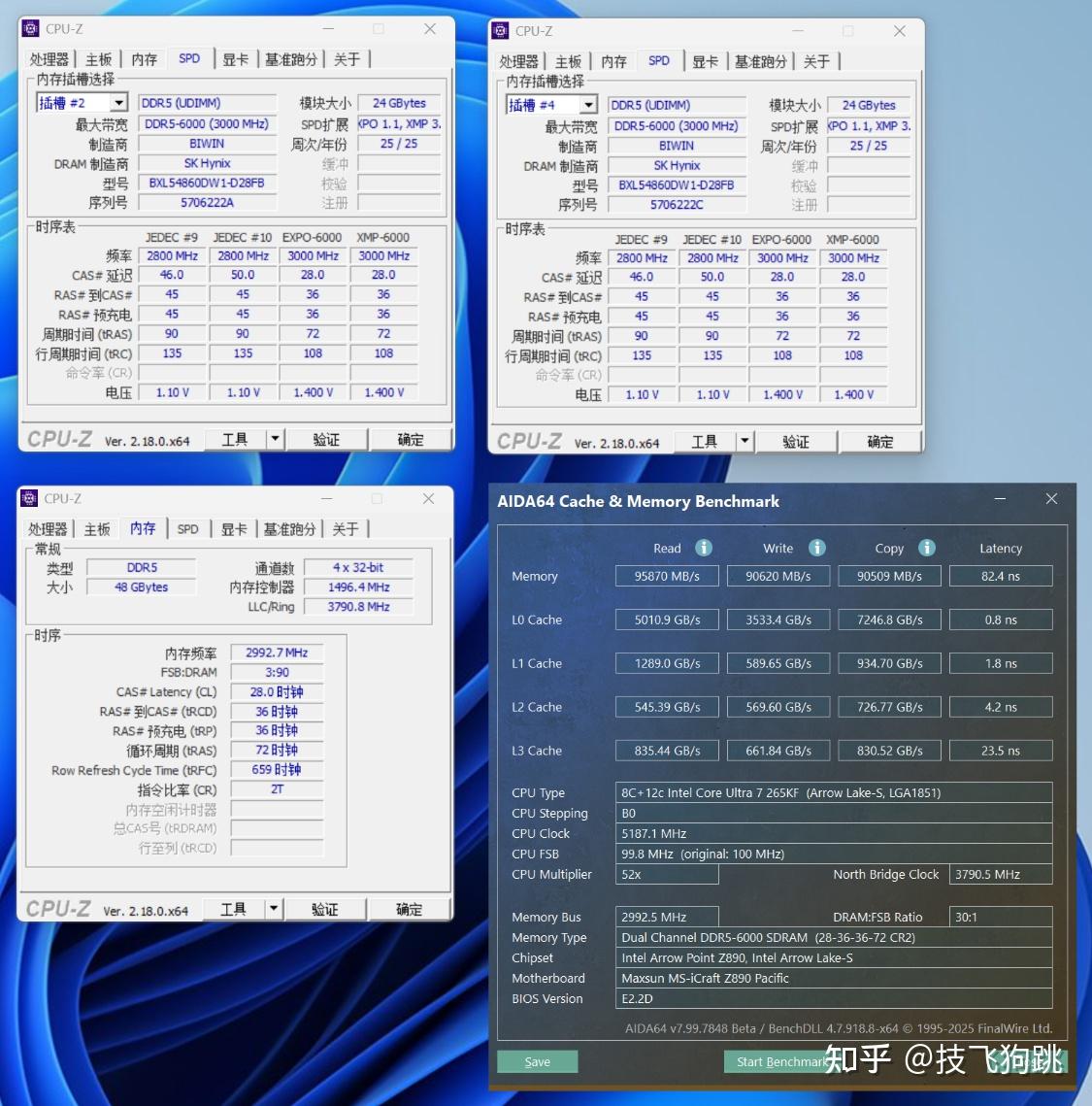
Task: Click Motherboard field Maxsun MS-iCraft Z890 Pacific
Action: click(x=833, y=978)
